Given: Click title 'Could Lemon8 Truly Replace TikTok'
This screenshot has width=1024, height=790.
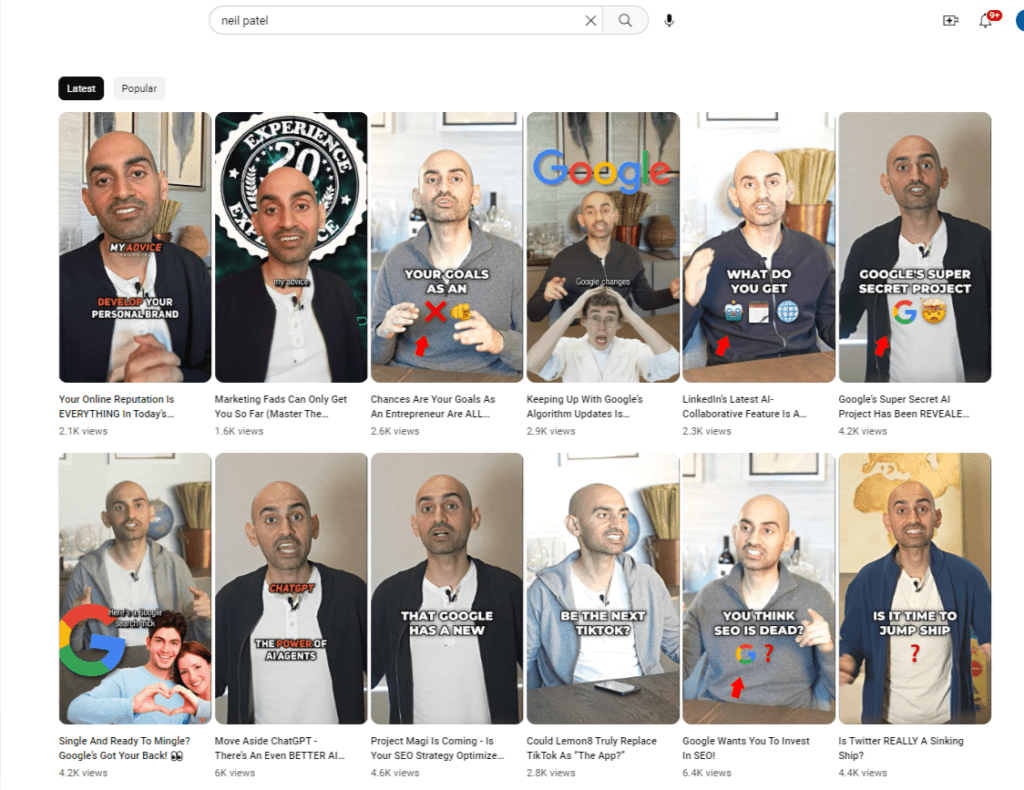Looking at the screenshot, I should pos(592,748).
